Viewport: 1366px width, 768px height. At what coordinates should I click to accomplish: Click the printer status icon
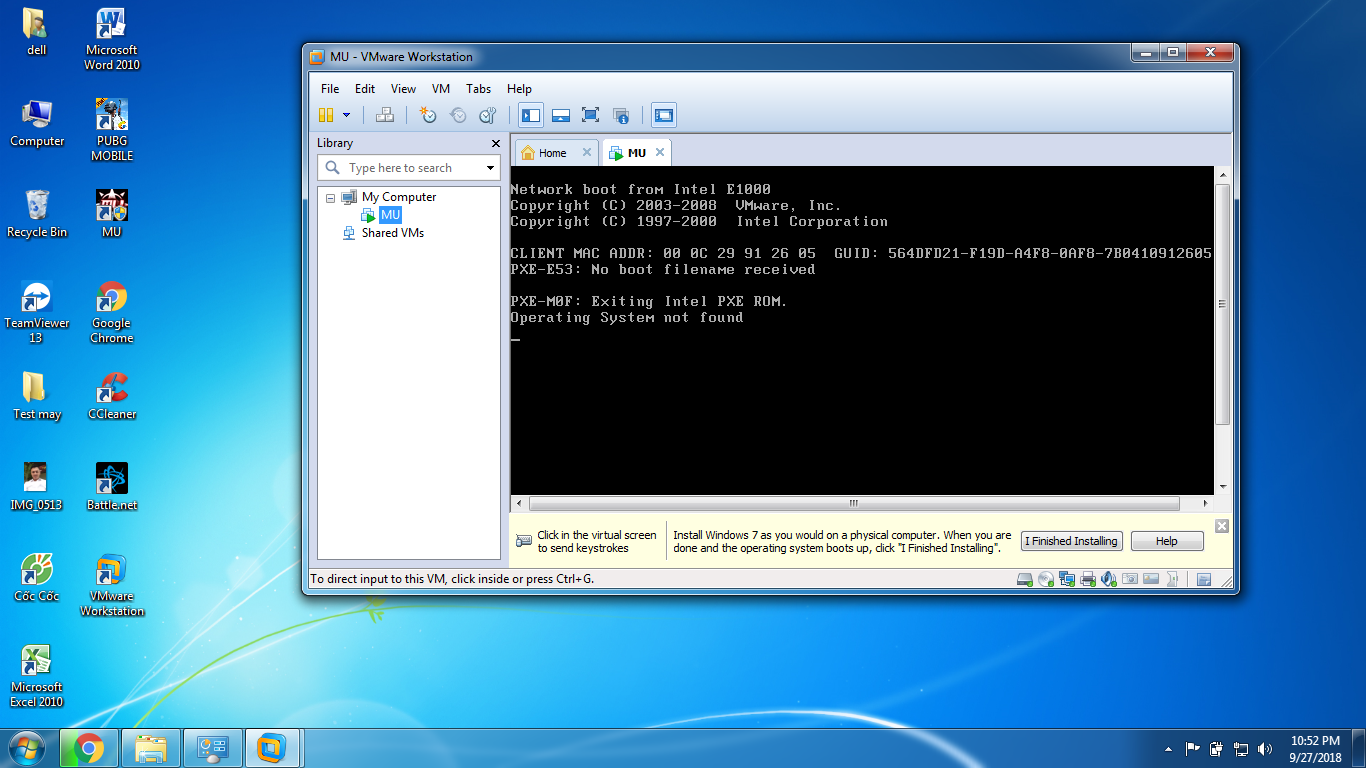point(1088,579)
